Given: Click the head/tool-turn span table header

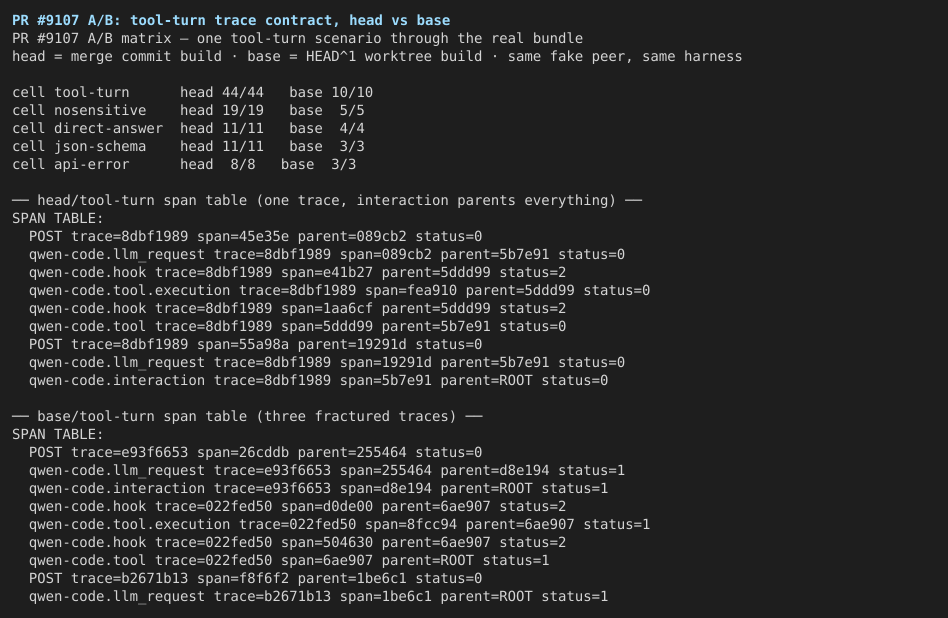Looking at the screenshot, I should click(x=327, y=201).
